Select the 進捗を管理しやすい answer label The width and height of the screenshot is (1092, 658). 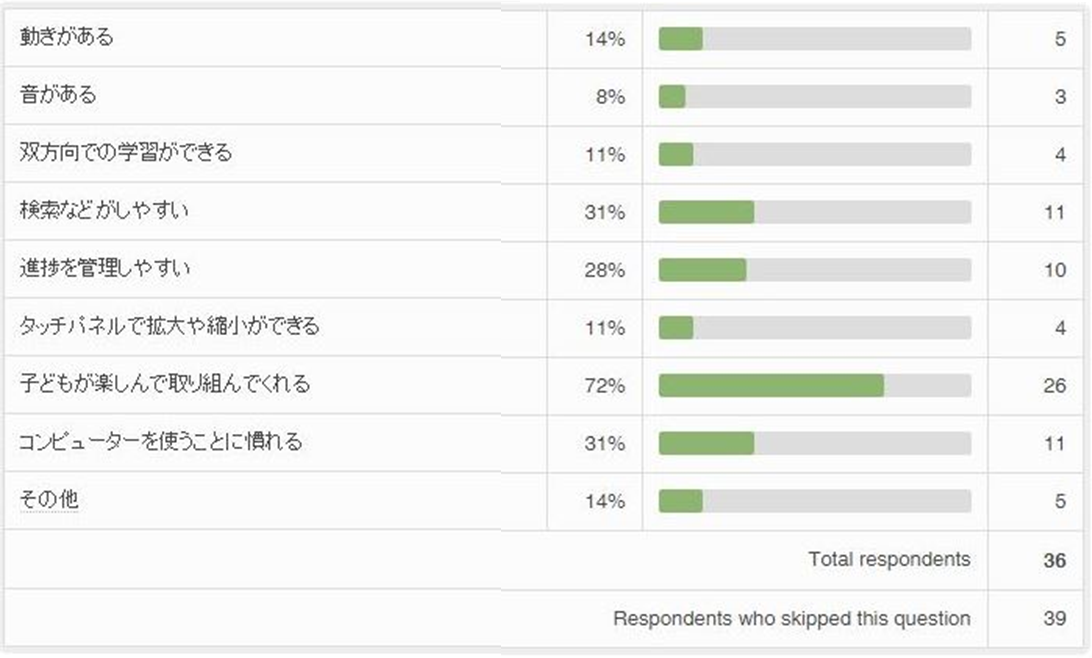pyautogui.click(x=105, y=269)
